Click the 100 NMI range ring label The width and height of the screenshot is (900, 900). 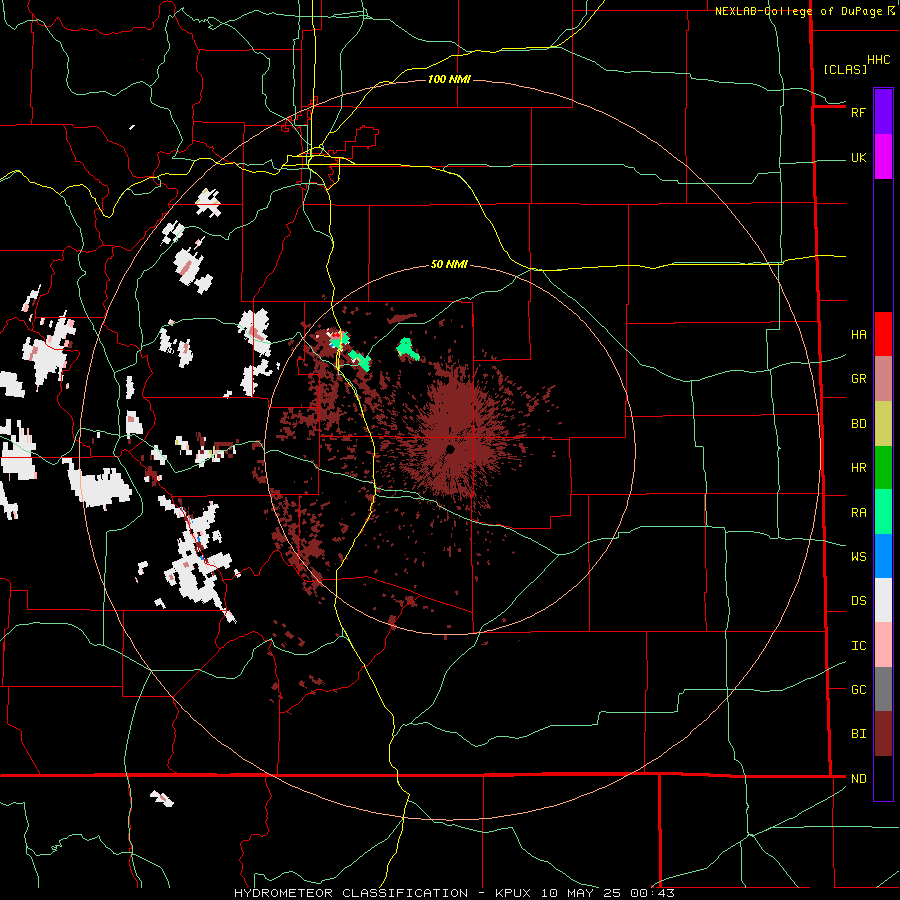449,79
